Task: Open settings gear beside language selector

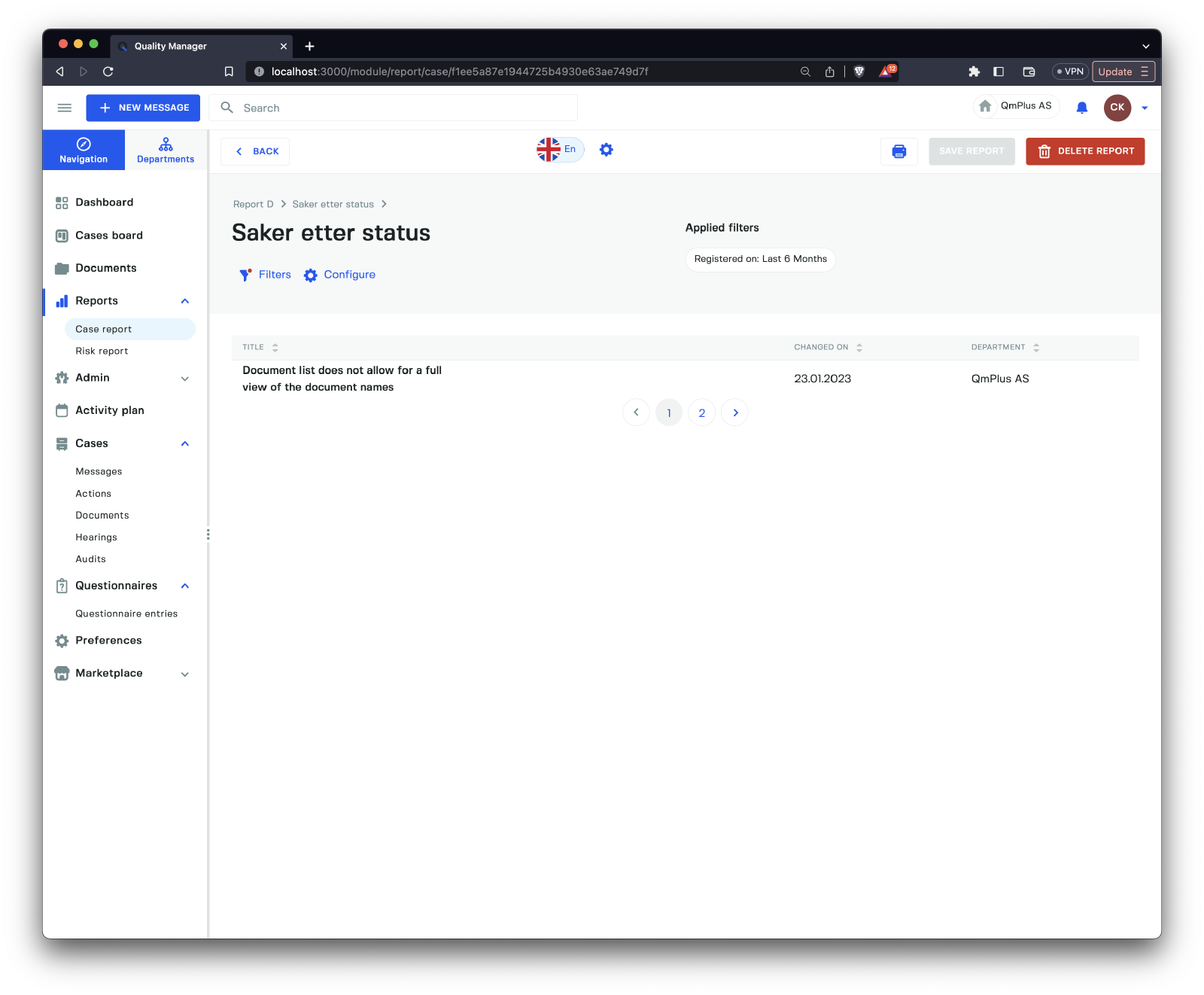Action: [x=606, y=150]
